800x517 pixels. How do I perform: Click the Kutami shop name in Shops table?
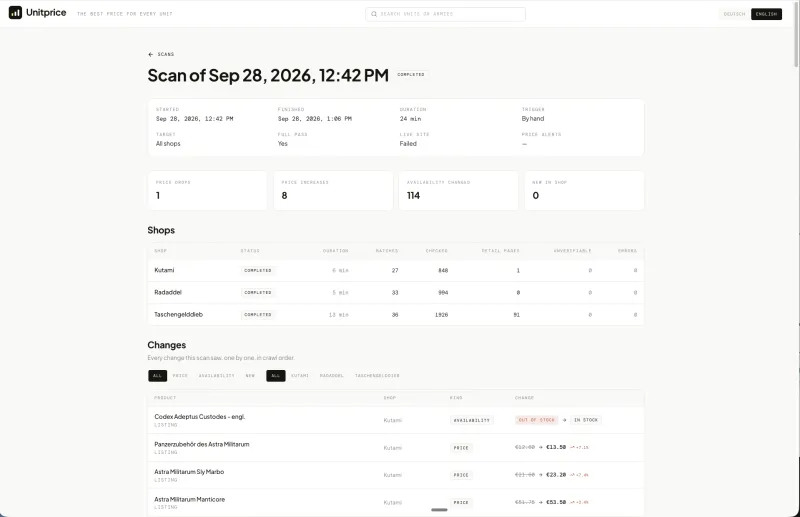pos(164,270)
